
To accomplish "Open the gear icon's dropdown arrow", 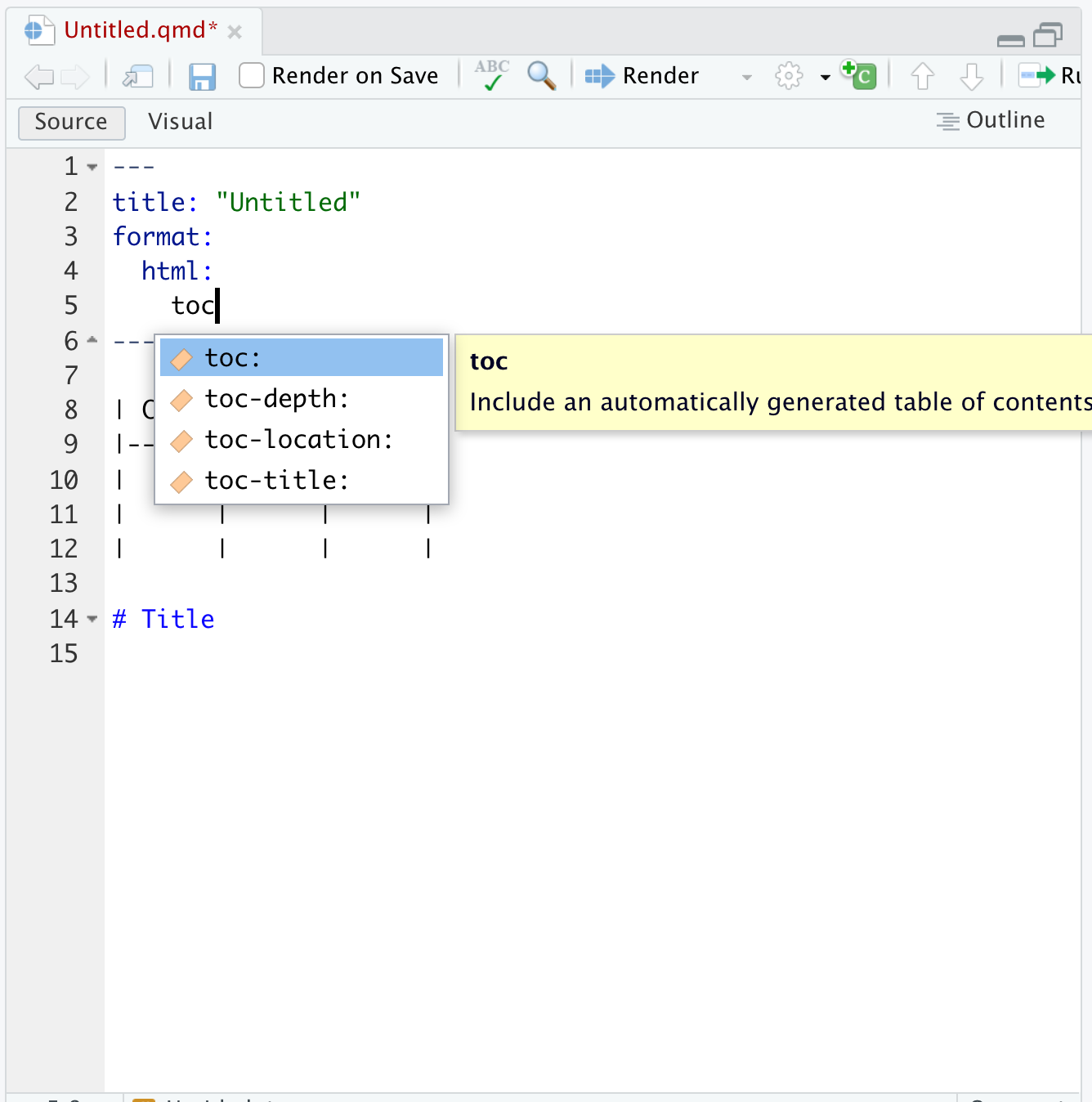I will pos(824,77).
